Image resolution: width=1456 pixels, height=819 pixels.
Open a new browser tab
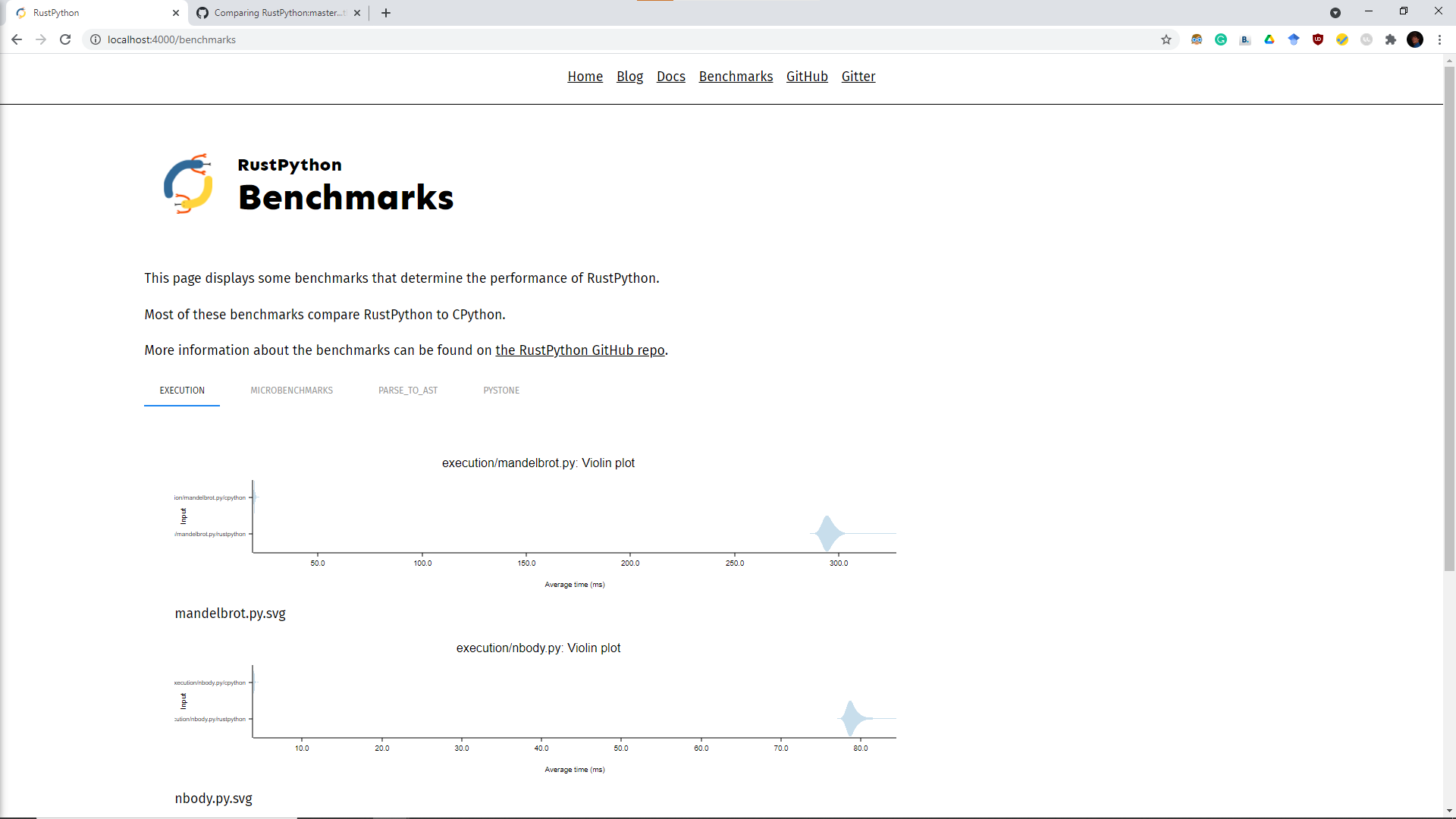point(386,13)
